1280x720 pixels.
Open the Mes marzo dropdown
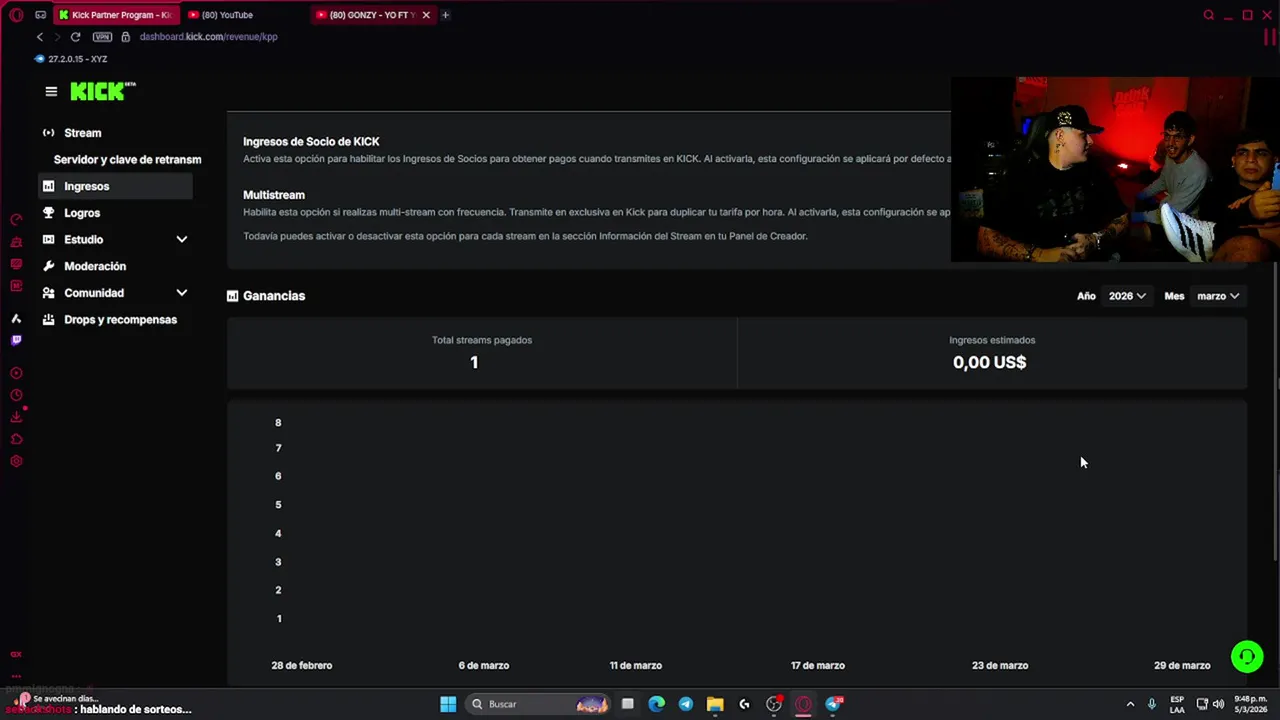coord(1218,296)
